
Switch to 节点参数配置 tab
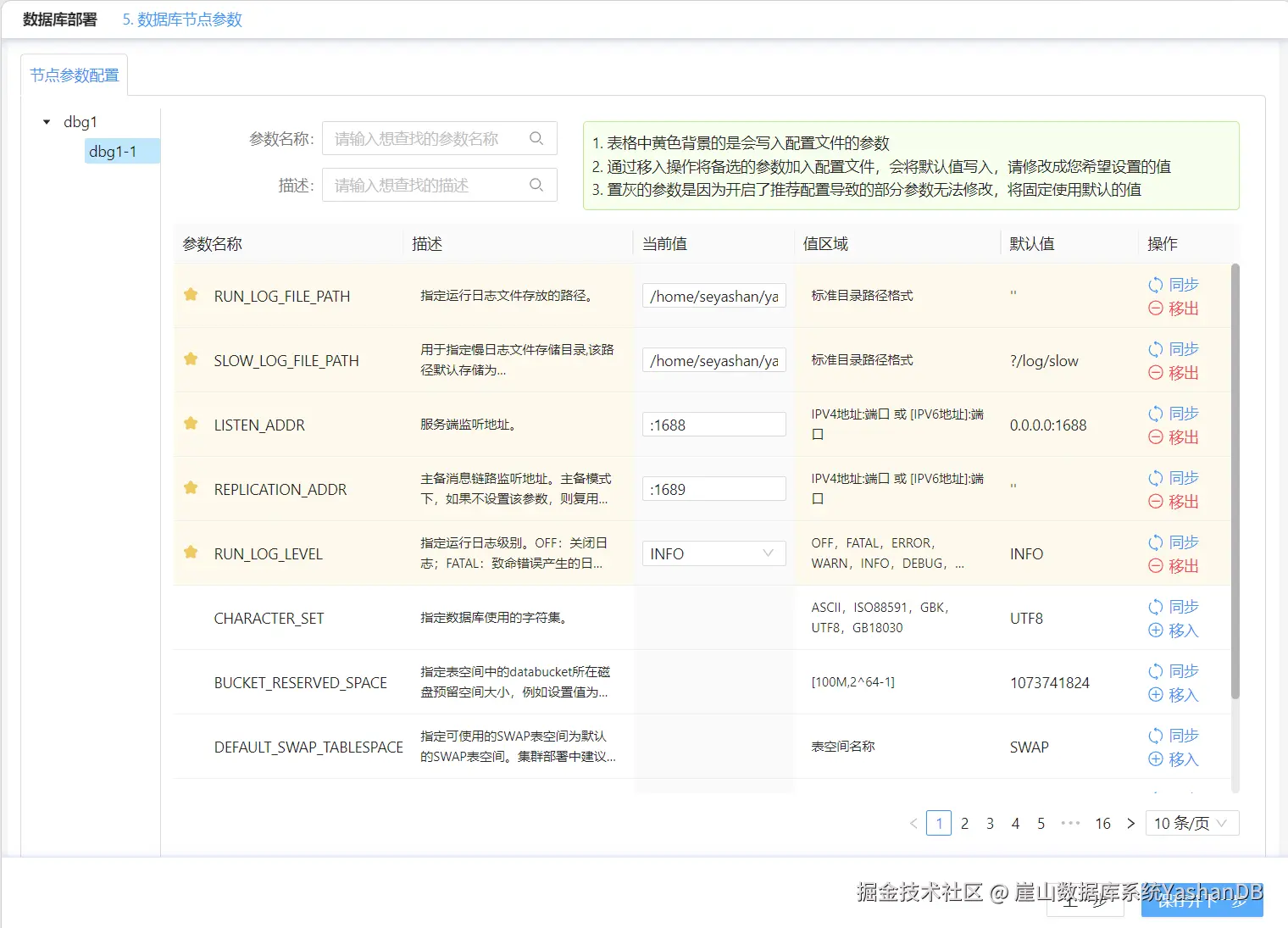tap(75, 75)
